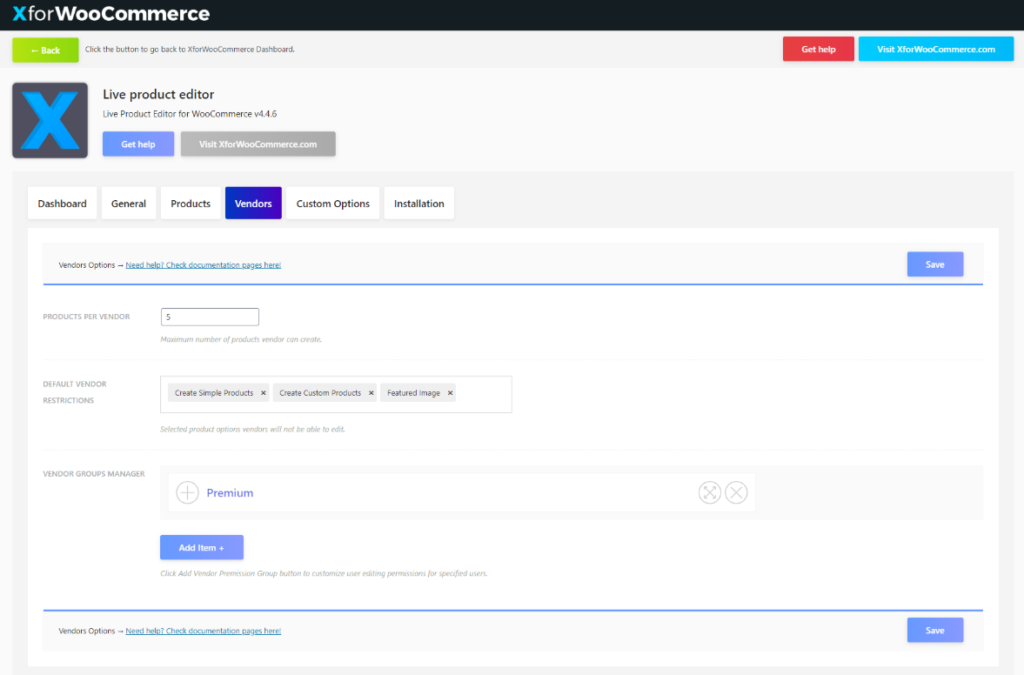Screen dimensions: 1024x675
Task: Click the Products Per Vendor label
Action: (86, 317)
